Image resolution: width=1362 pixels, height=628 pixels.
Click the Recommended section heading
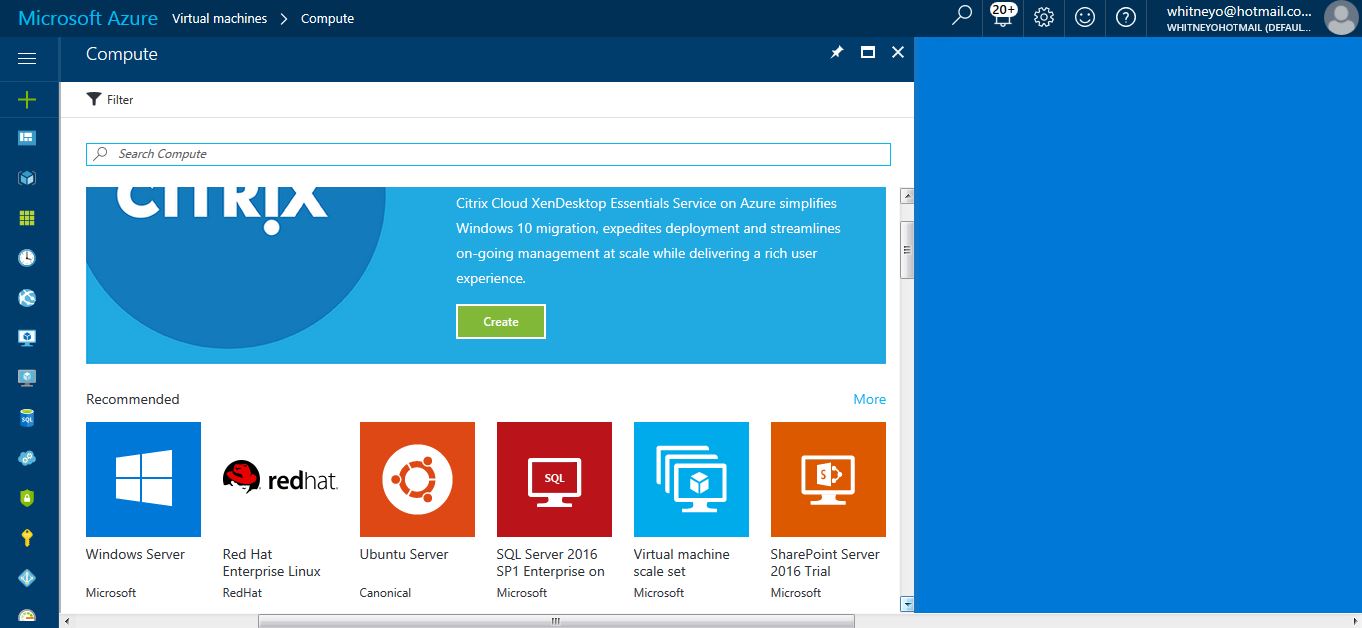point(133,399)
